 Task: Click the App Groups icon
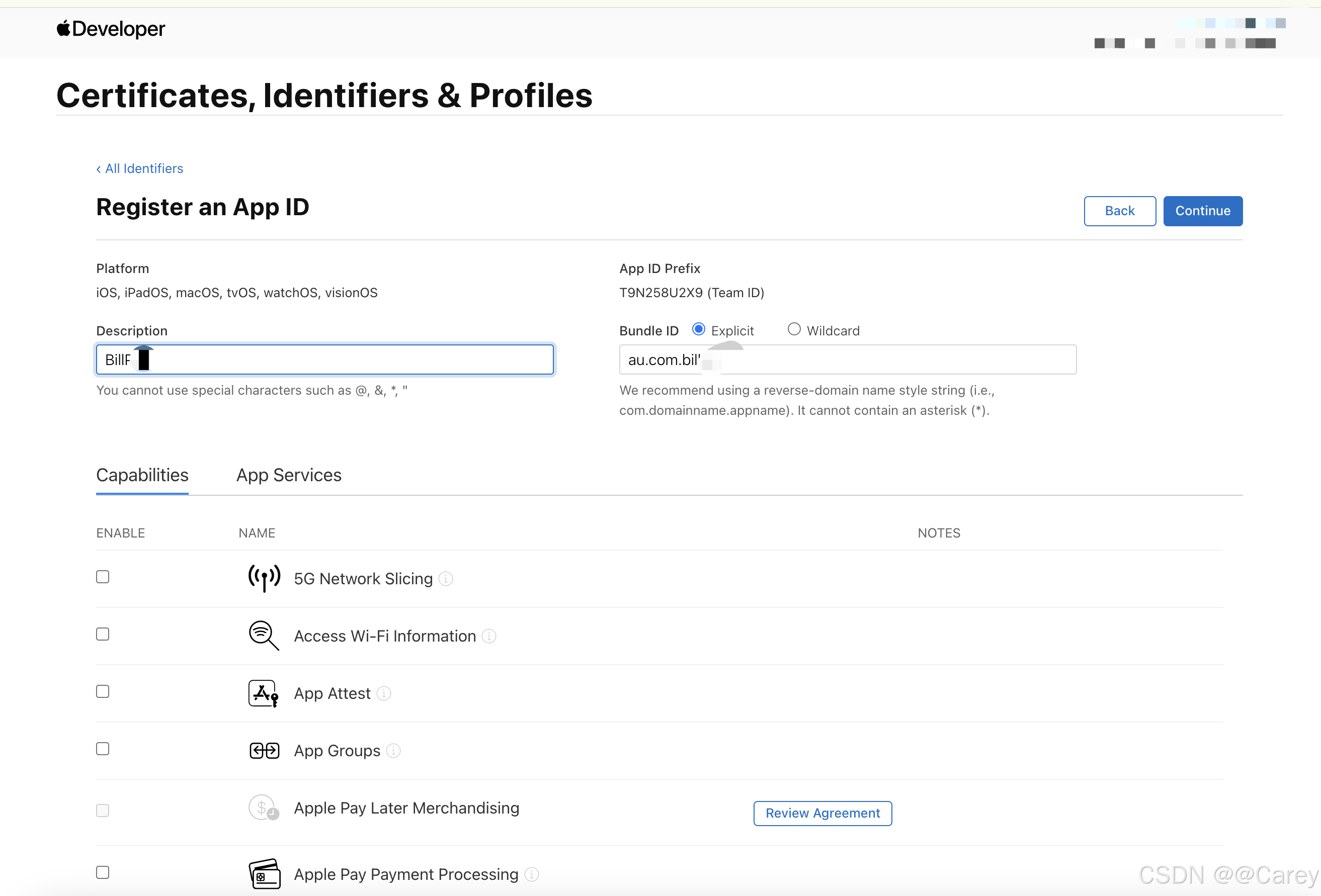(264, 750)
